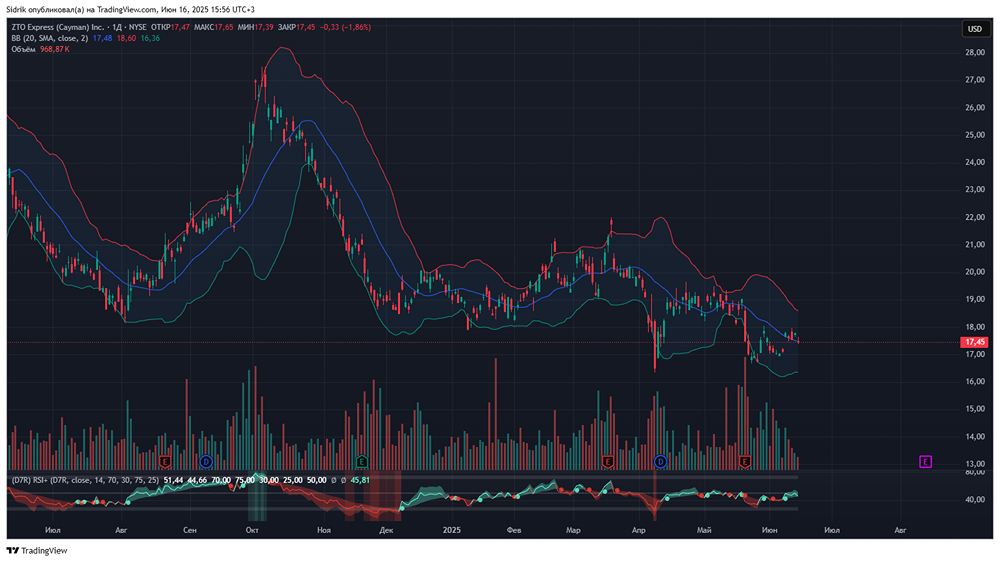Click the 20,00 price axis label
Viewport: 1000px width, 562px height.
tap(975, 272)
